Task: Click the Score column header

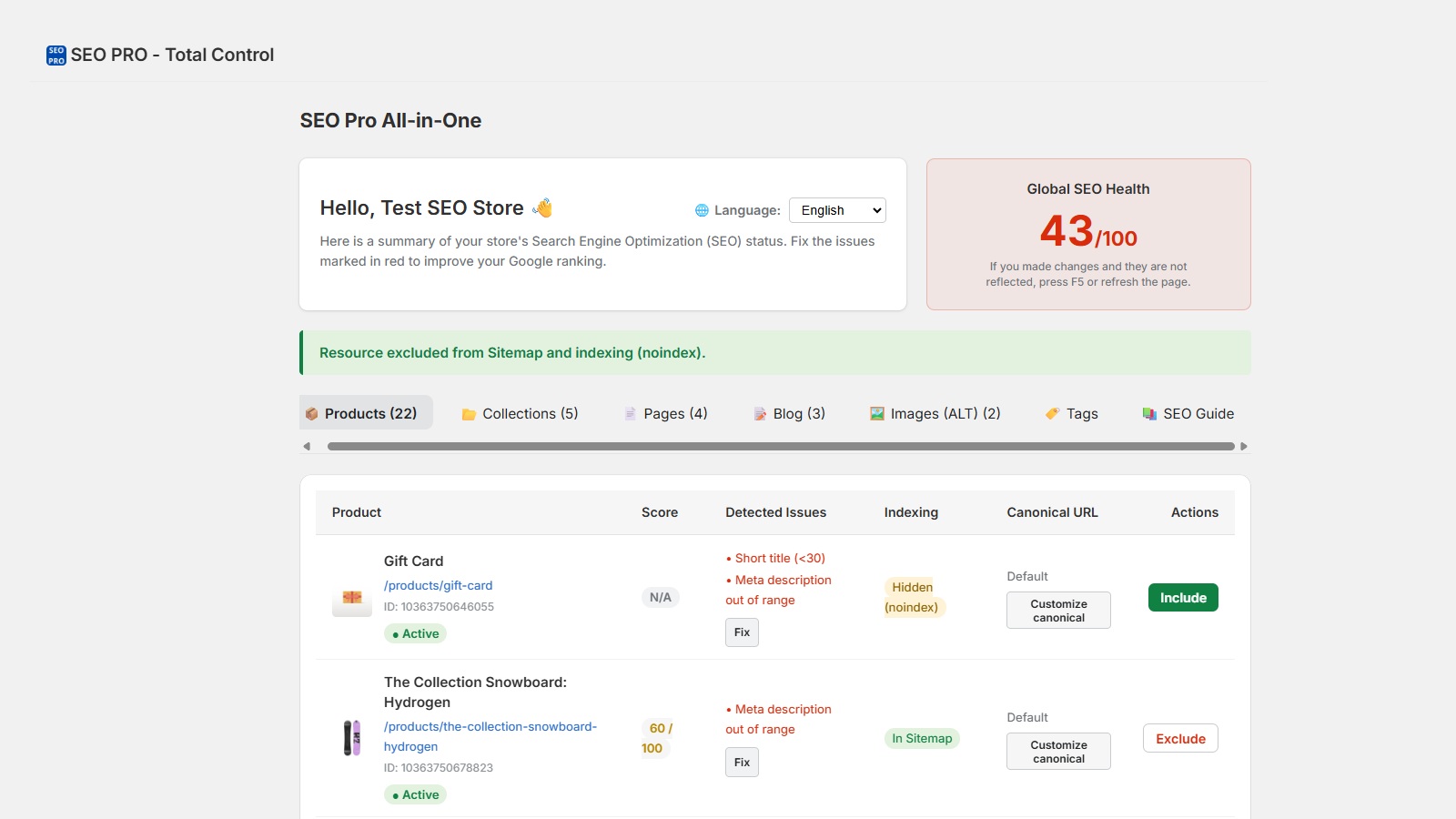Action: (660, 512)
